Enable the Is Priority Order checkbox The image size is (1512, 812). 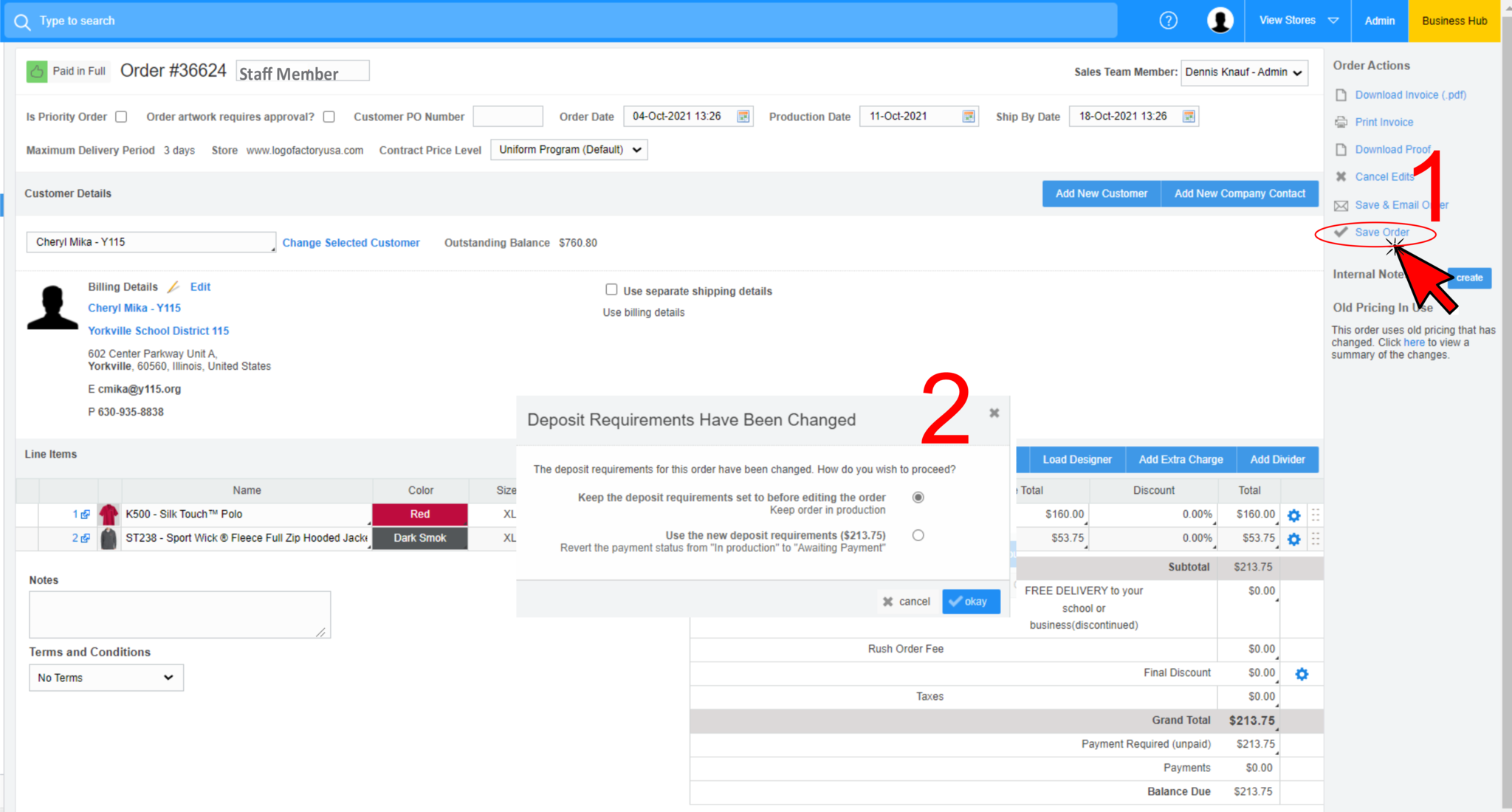(x=122, y=117)
